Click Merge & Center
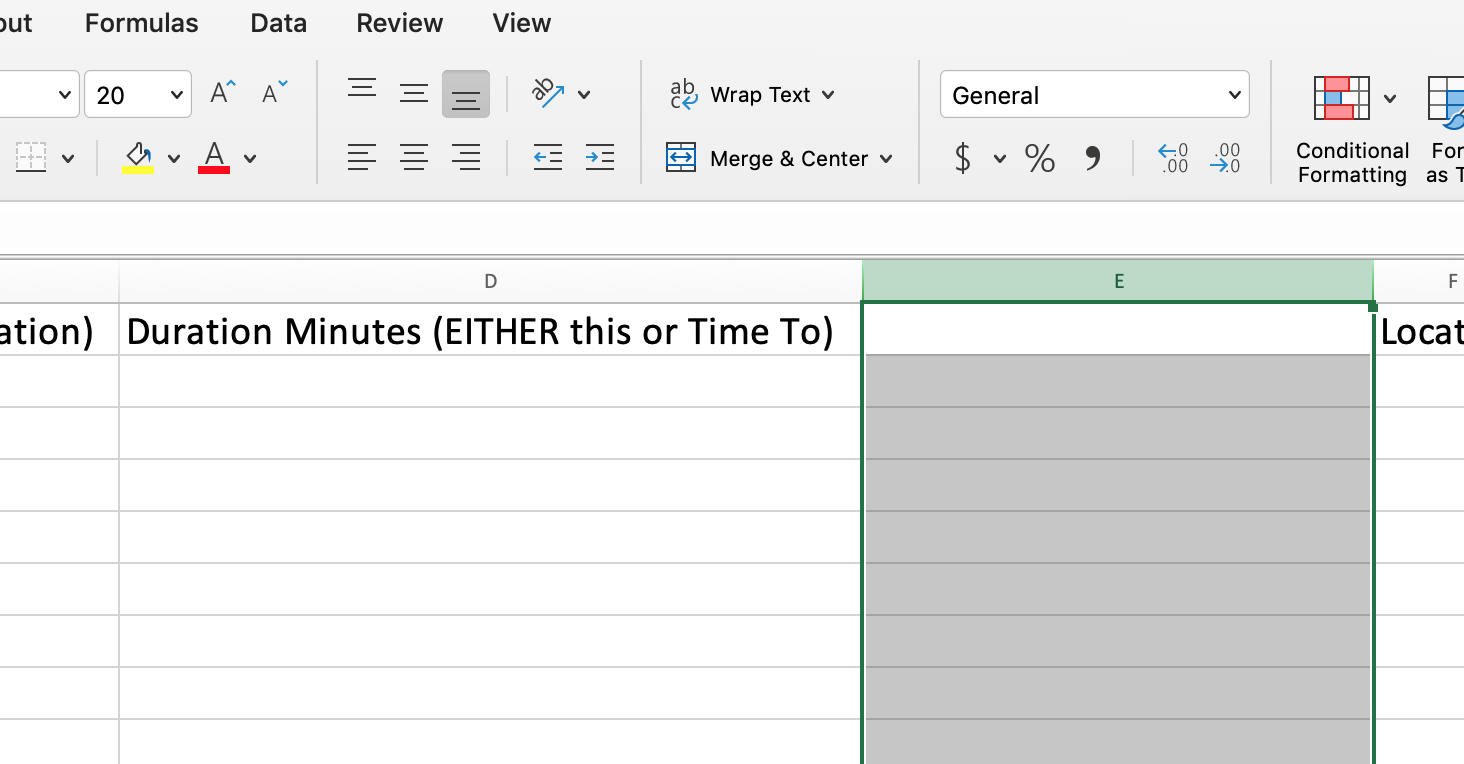 (768, 158)
